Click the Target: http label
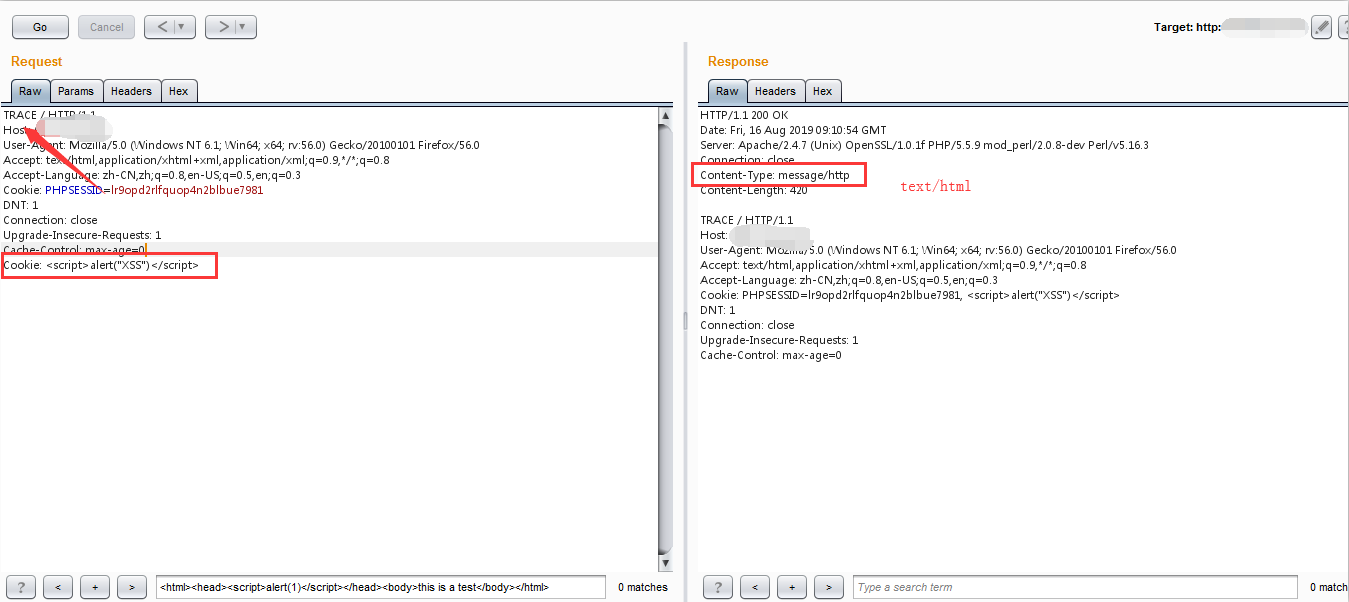The width and height of the screenshot is (1349, 602). [x=1187, y=28]
